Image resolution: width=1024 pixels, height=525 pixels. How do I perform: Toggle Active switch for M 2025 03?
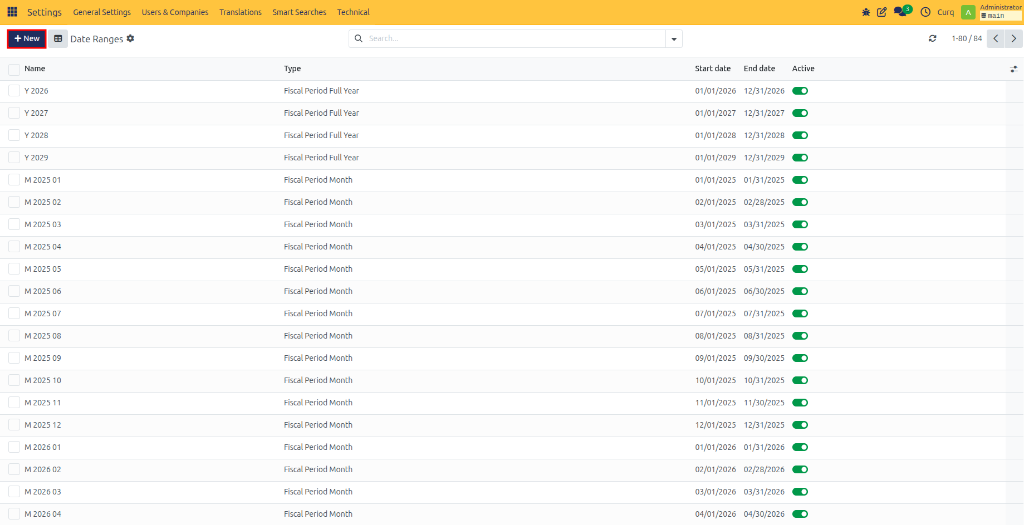pos(800,224)
